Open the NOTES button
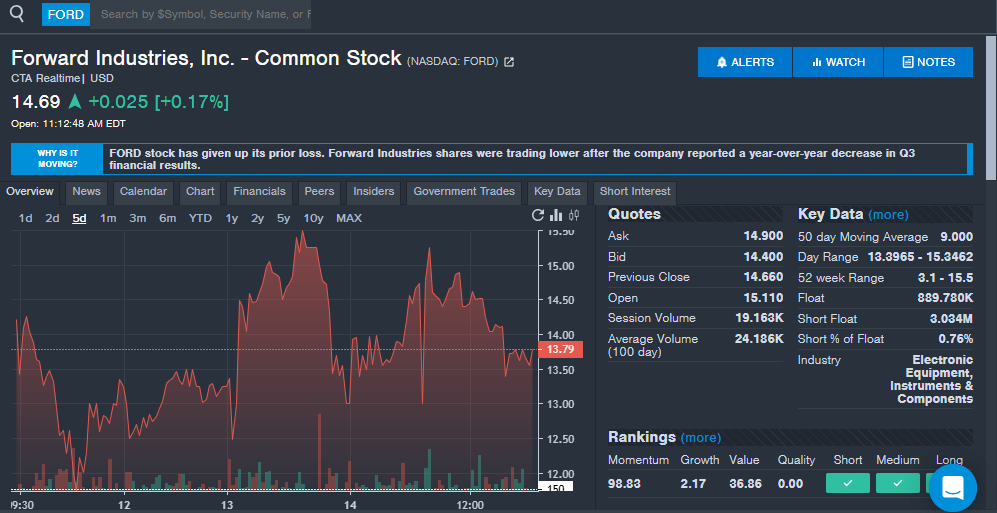Screen dimensions: 997x513 pos(928,62)
